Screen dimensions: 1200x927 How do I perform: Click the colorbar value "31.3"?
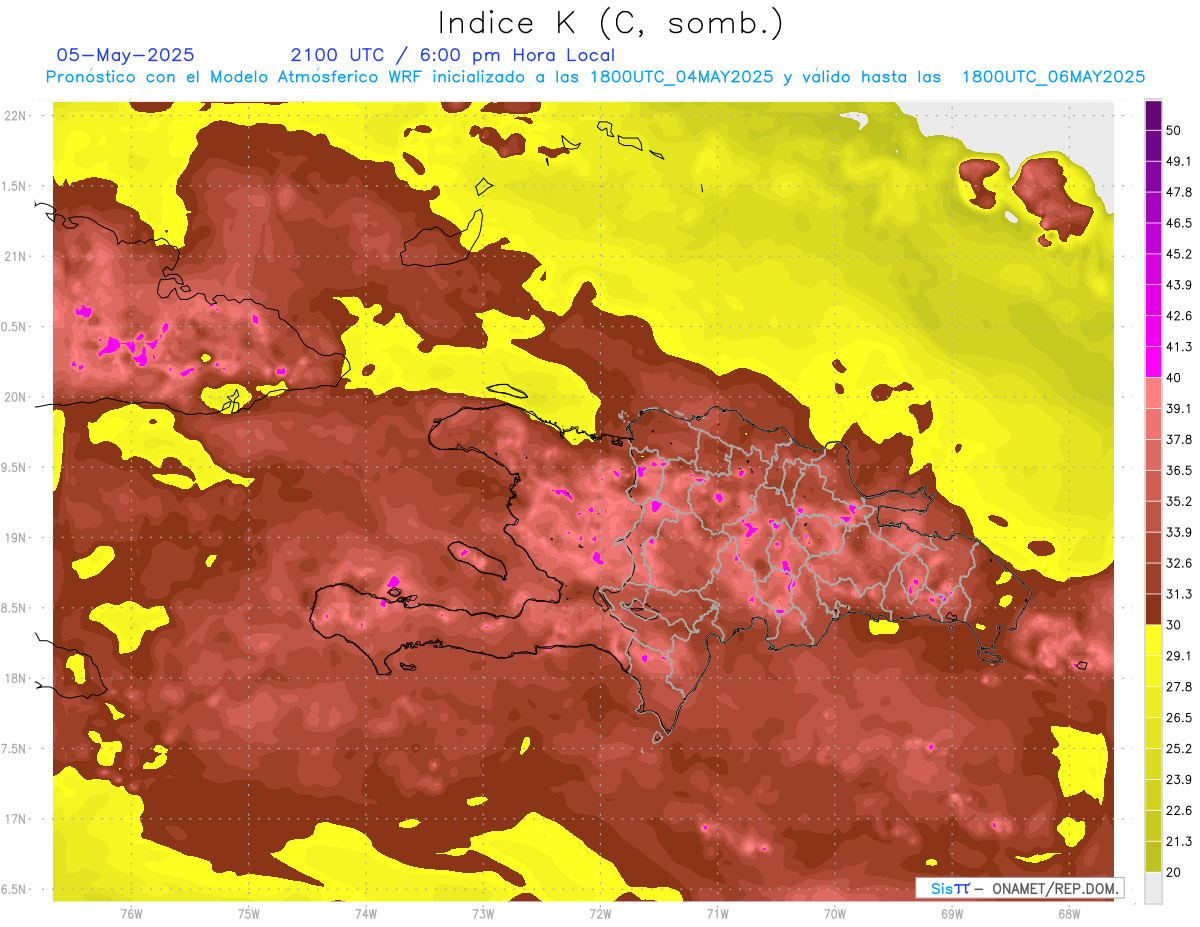coord(1178,594)
